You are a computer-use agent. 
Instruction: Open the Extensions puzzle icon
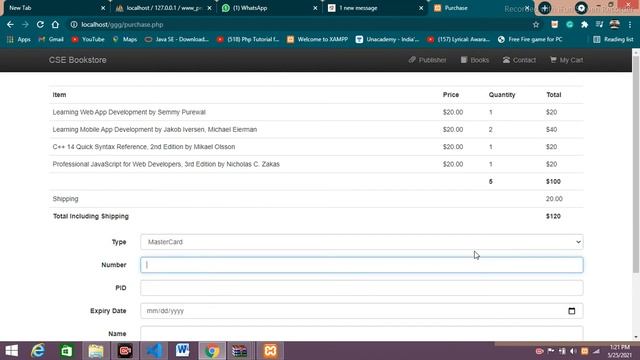[584, 25]
